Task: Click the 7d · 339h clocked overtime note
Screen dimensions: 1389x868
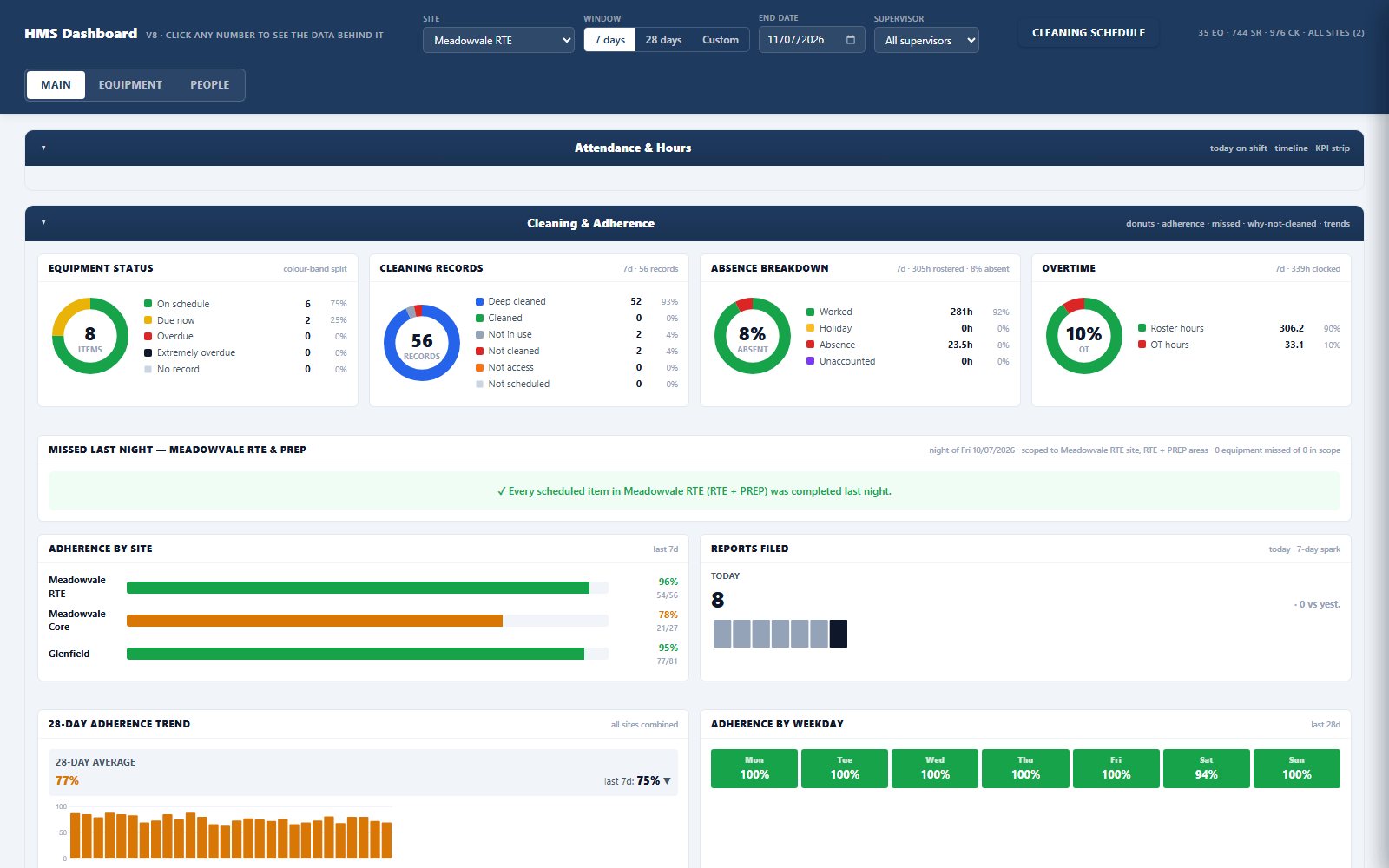Action: [1307, 269]
